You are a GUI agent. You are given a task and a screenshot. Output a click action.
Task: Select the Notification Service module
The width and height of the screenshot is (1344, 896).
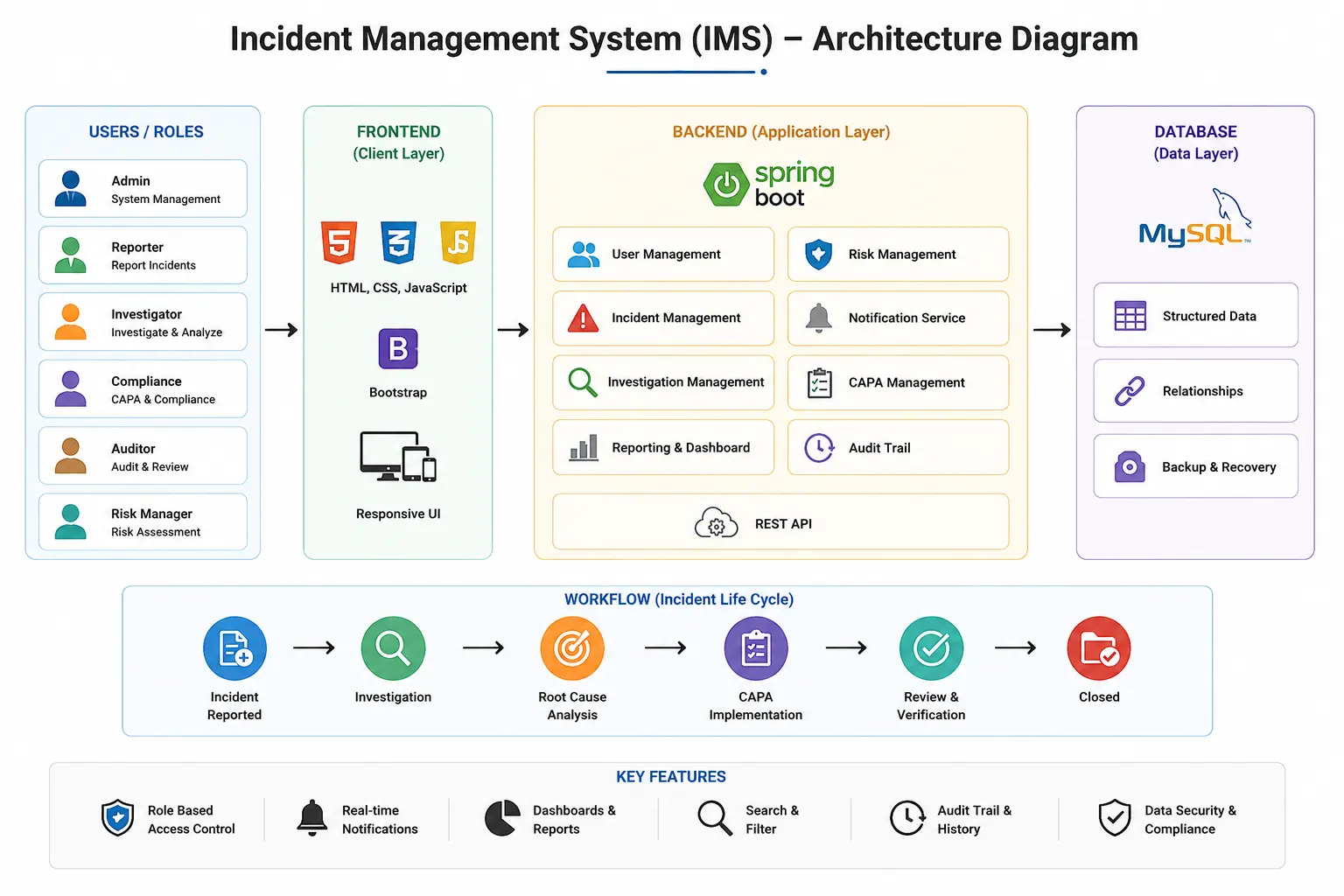point(898,318)
